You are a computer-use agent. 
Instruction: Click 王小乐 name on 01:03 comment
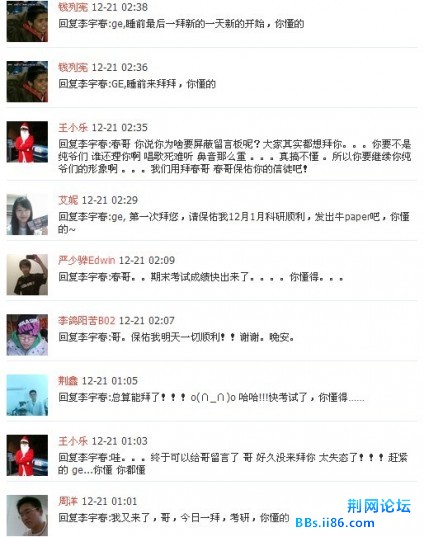point(73,441)
